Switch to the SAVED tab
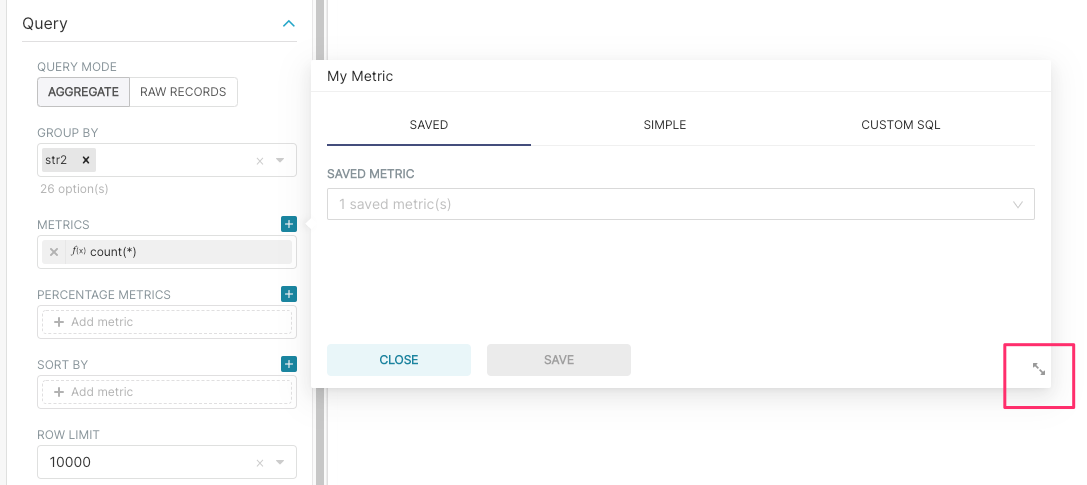Image resolution: width=1087 pixels, height=485 pixels. coord(429,125)
